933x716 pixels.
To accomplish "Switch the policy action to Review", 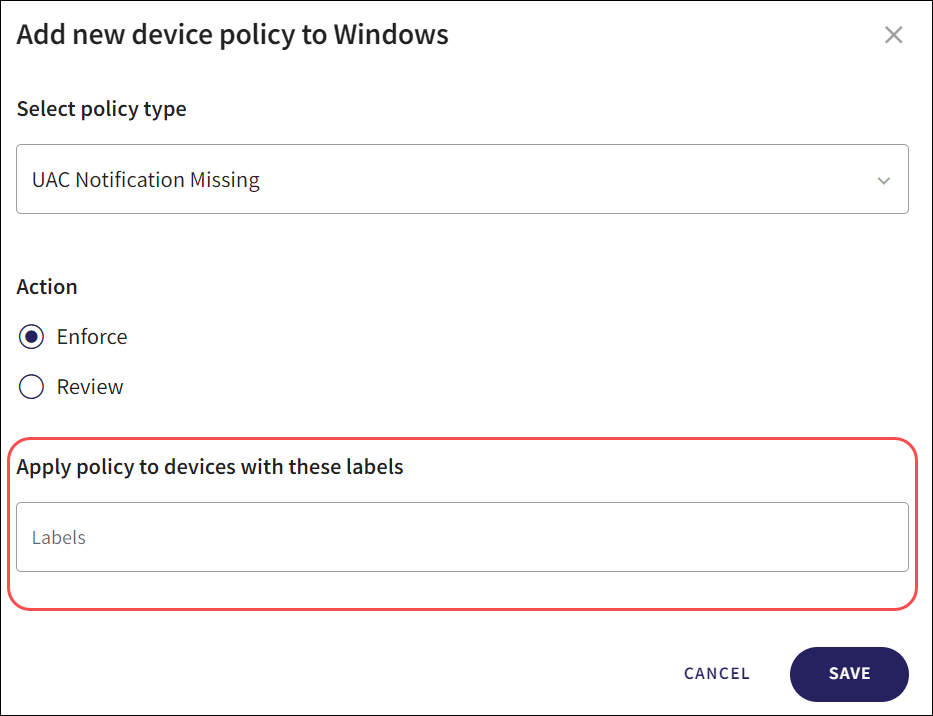I will (32, 387).
